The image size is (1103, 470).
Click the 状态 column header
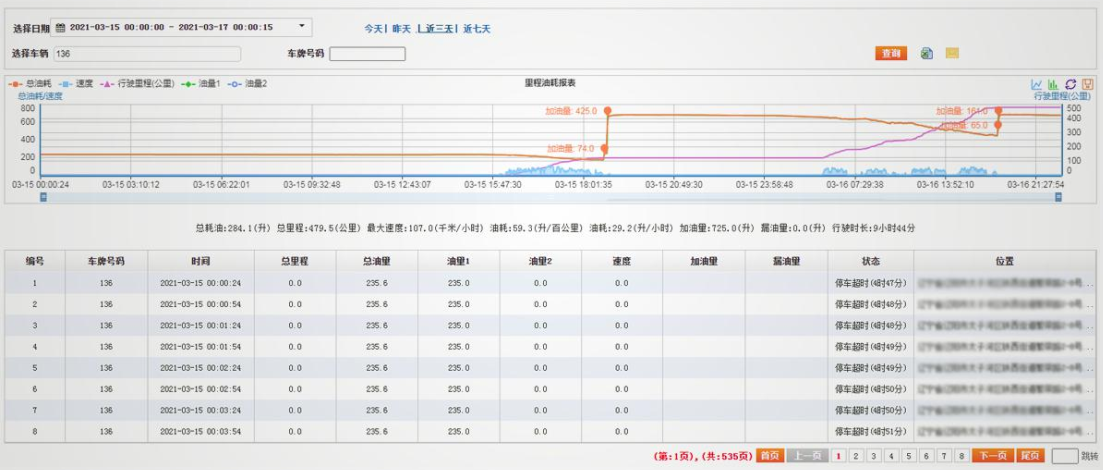pos(870,261)
